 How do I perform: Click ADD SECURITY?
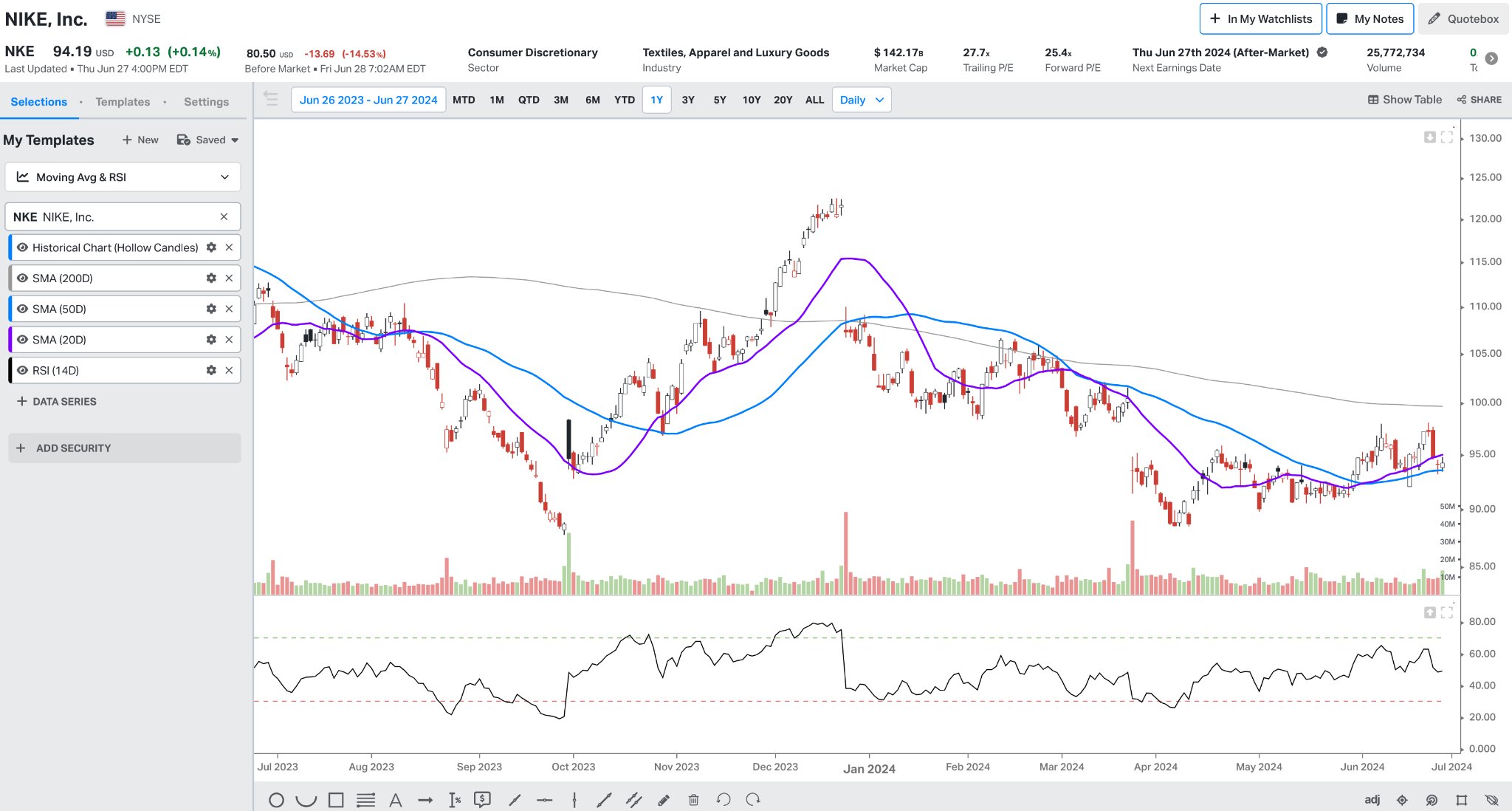point(124,448)
